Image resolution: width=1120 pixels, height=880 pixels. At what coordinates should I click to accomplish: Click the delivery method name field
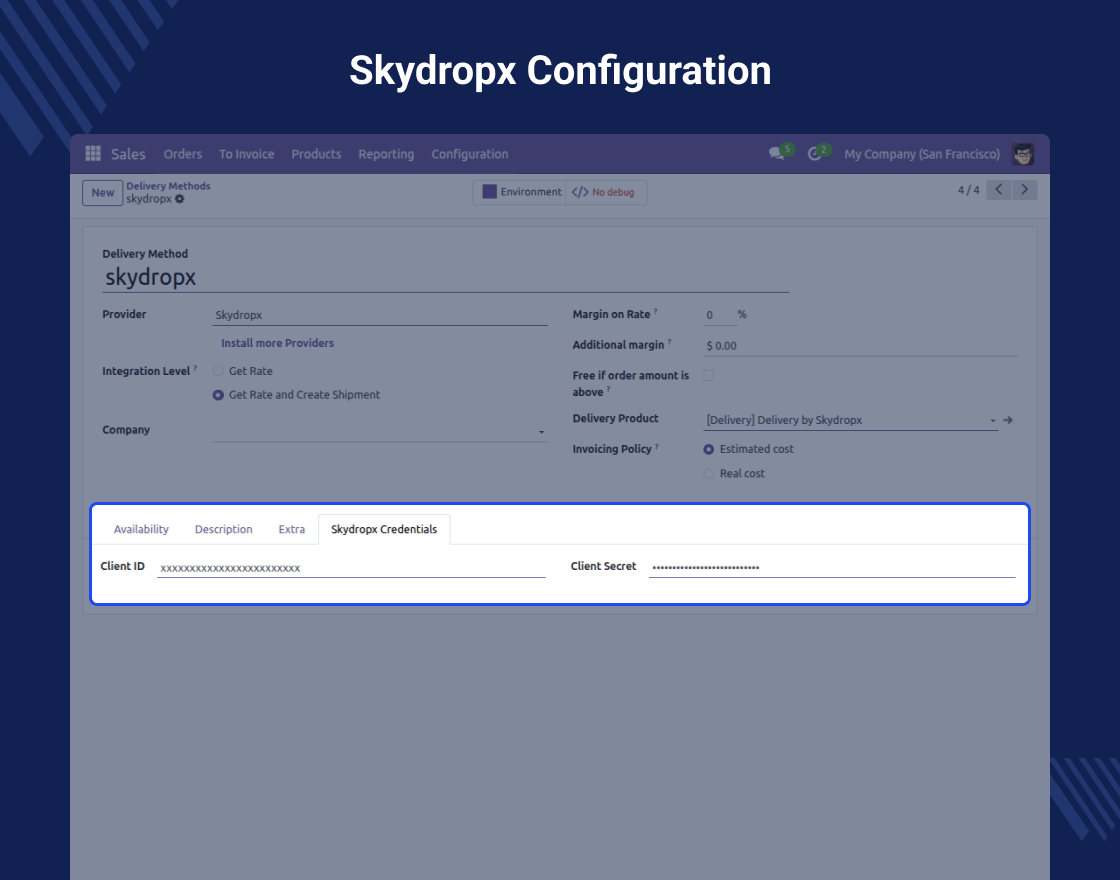pos(446,277)
